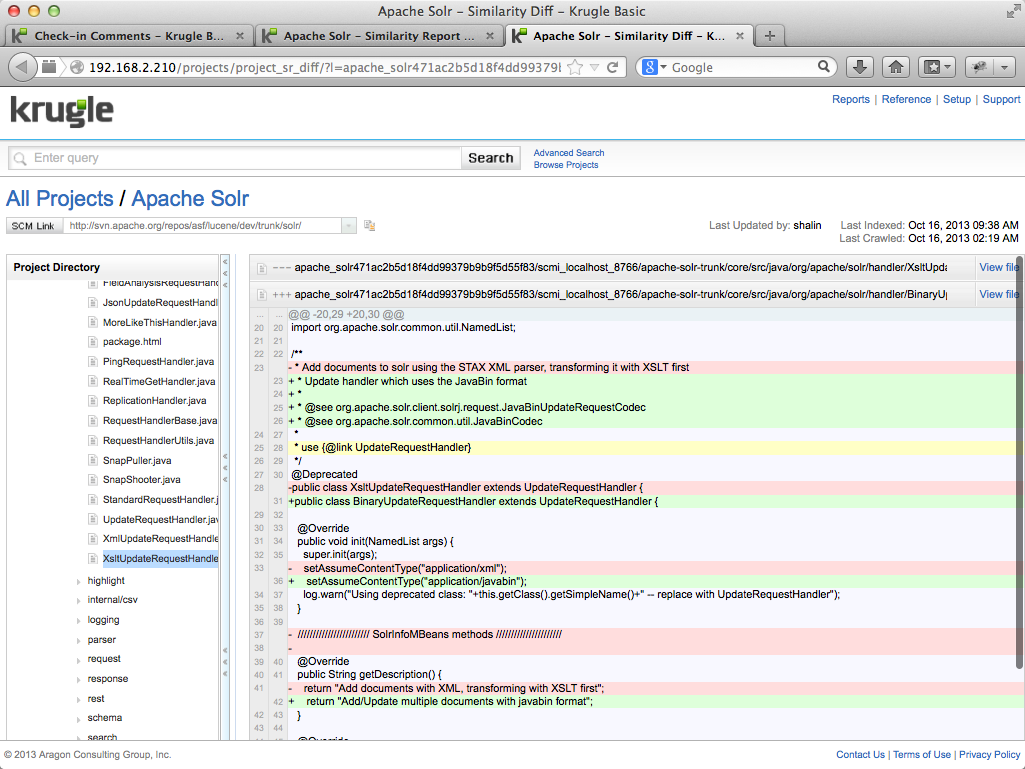
Task: Click the tab groups icon beside back button
Action: [x=49, y=67]
